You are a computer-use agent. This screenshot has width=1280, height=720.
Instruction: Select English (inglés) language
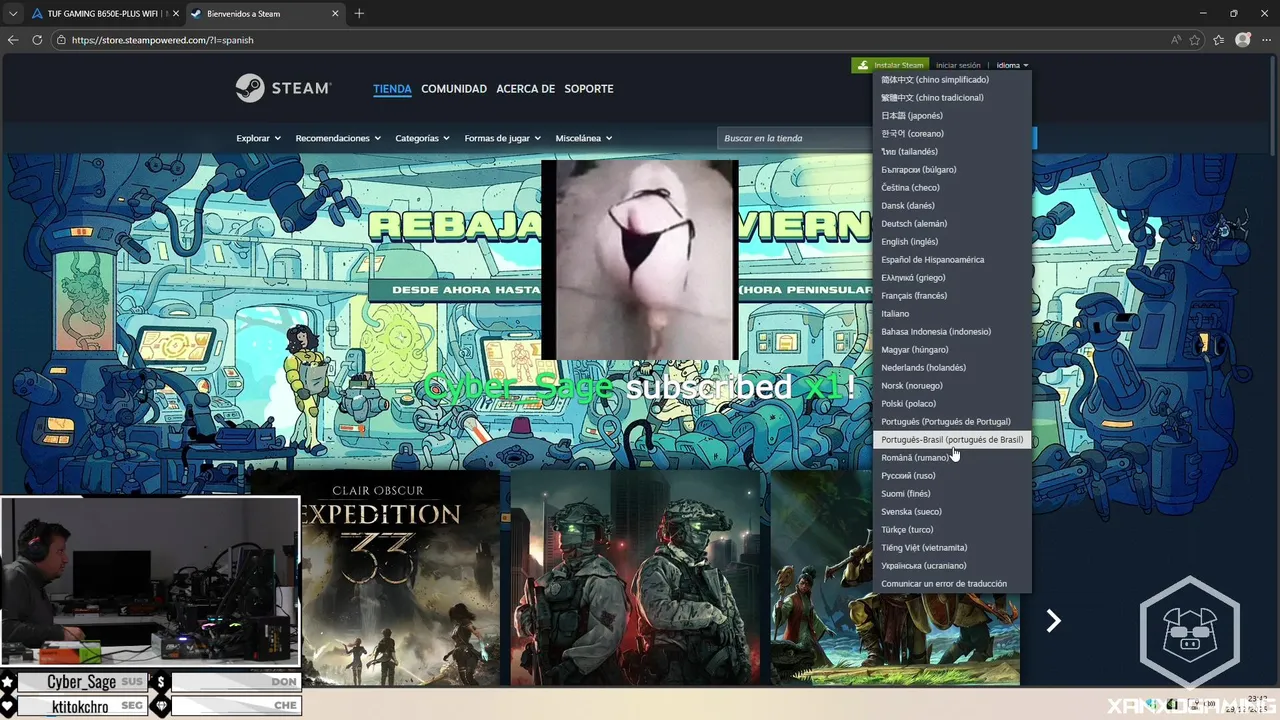coord(951,242)
